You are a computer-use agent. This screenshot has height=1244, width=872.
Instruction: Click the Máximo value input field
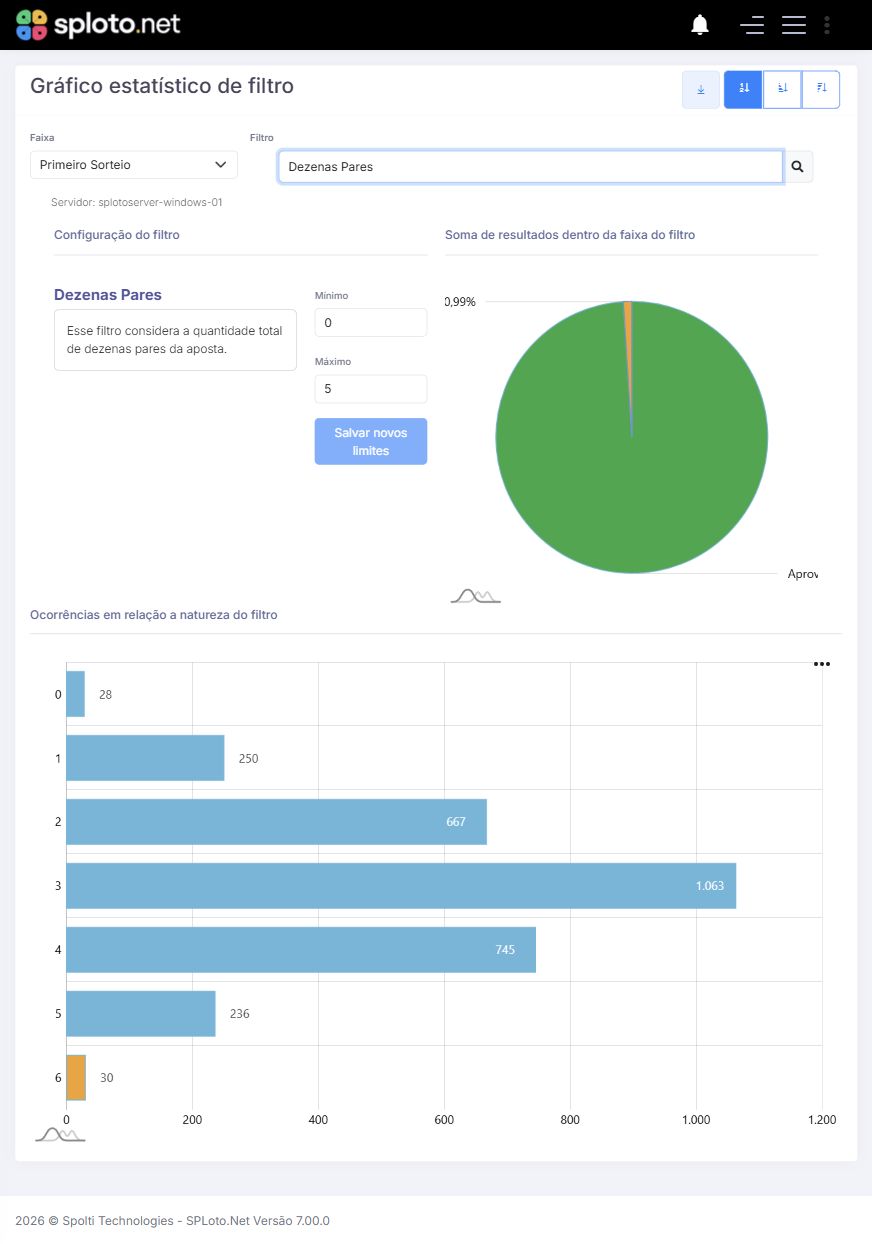pos(371,389)
